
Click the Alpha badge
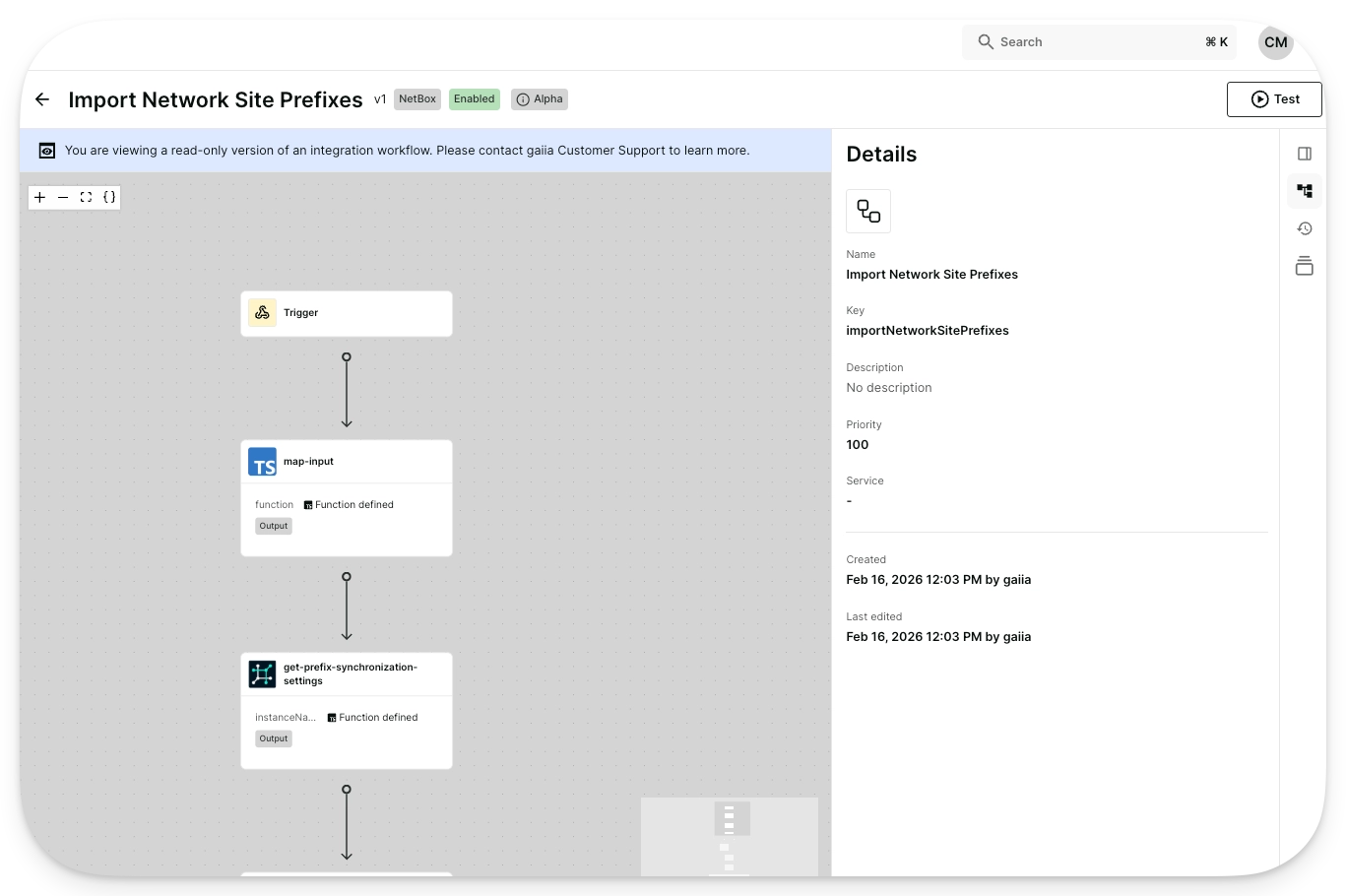click(x=540, y=99)
